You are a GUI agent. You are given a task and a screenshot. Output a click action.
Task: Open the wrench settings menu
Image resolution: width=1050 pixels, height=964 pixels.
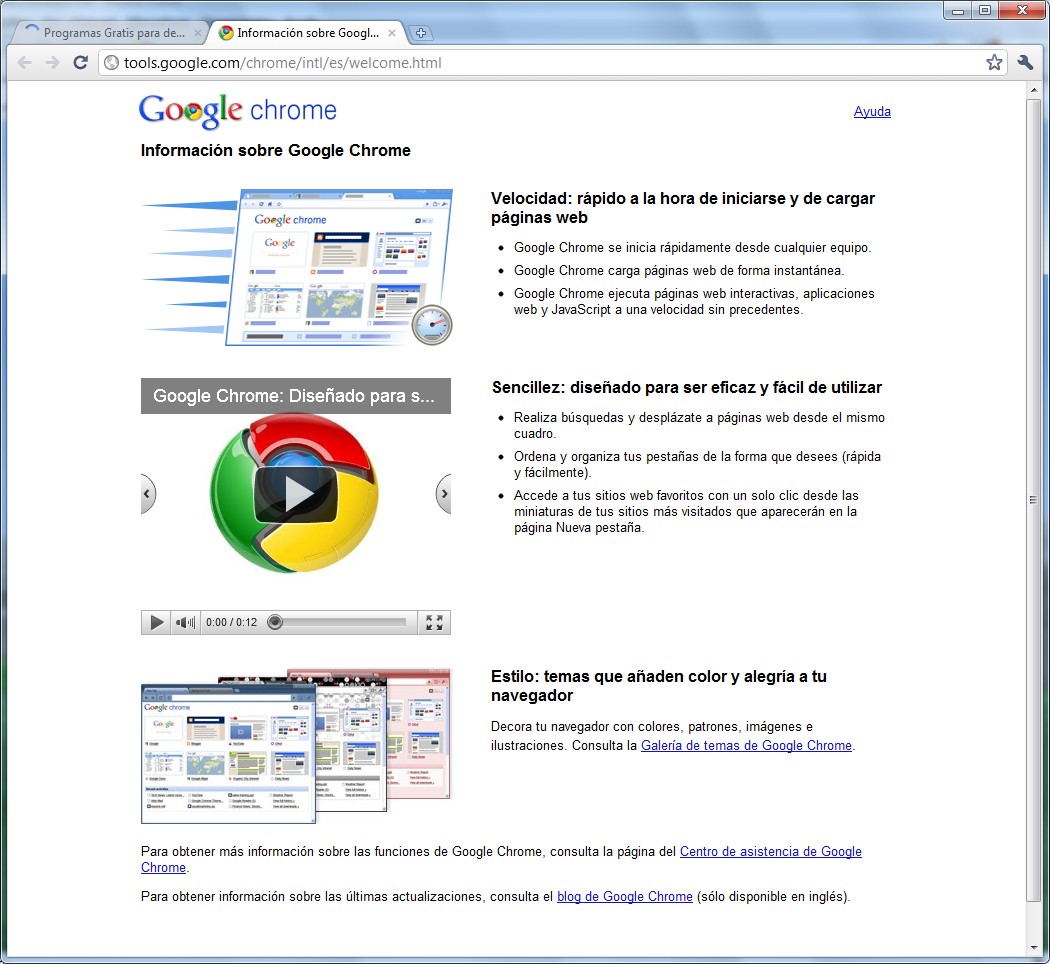tap(1025, 63)
